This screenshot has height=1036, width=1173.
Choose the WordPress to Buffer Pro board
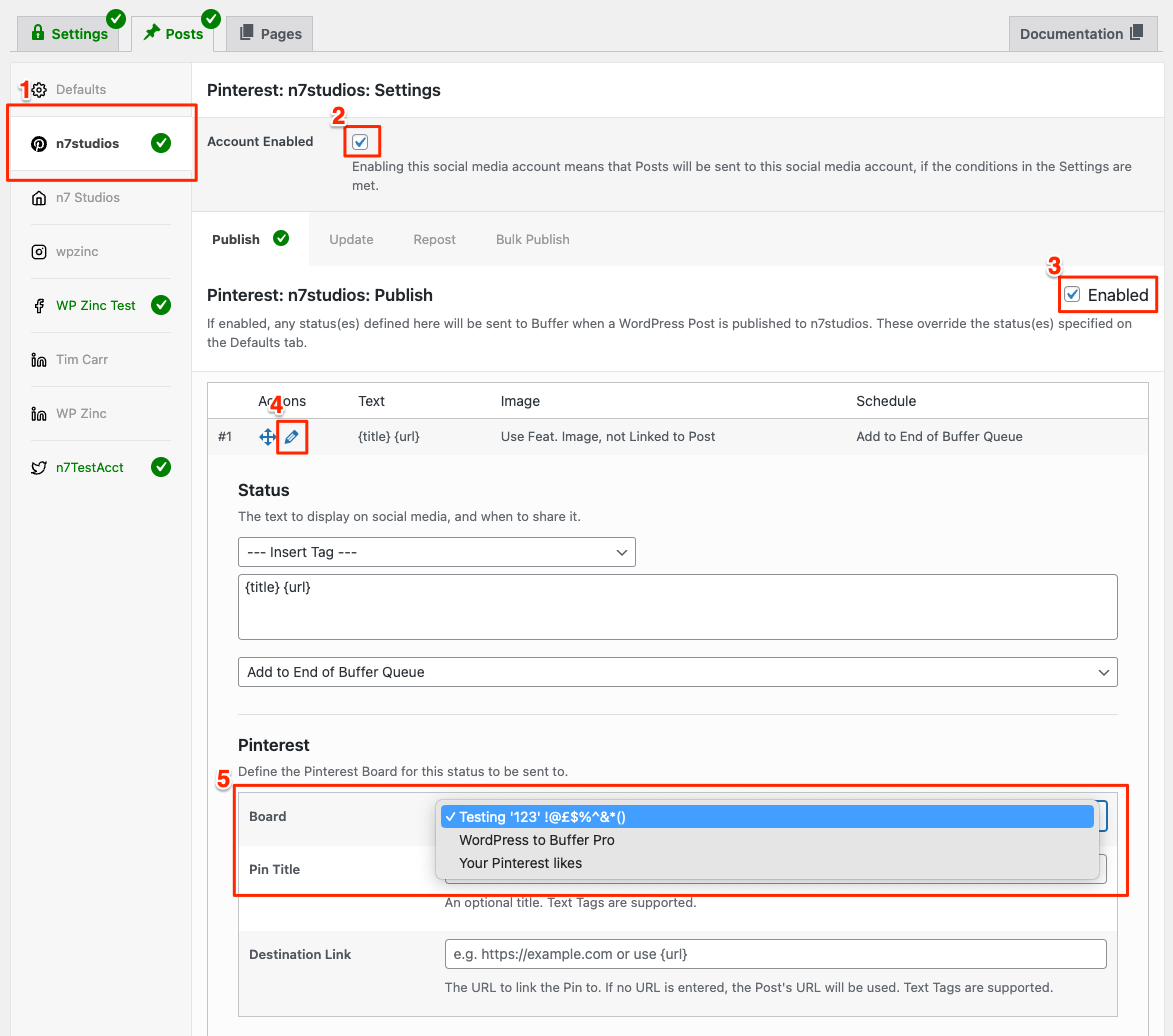pyautogui.click(x=767, y=840)
